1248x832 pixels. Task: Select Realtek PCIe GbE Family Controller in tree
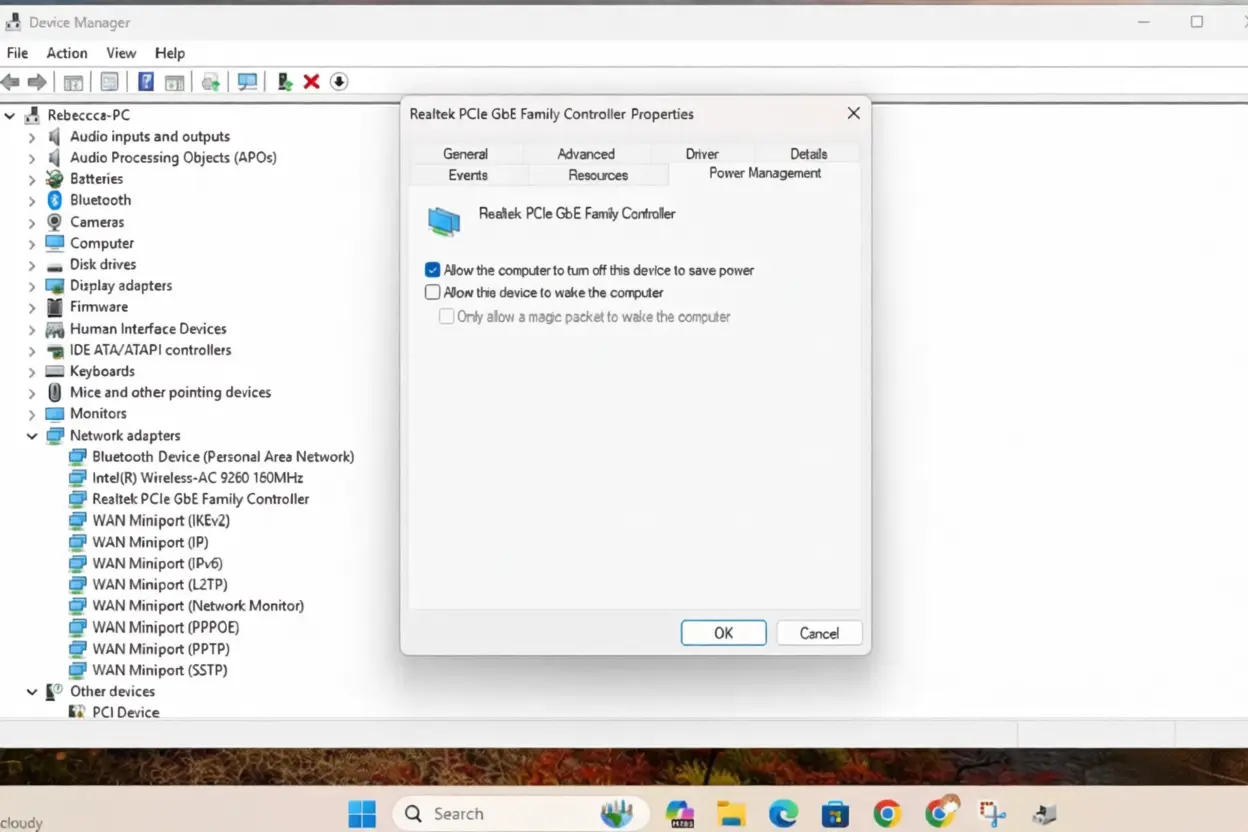pyautogui.click(x=200, y=499)
